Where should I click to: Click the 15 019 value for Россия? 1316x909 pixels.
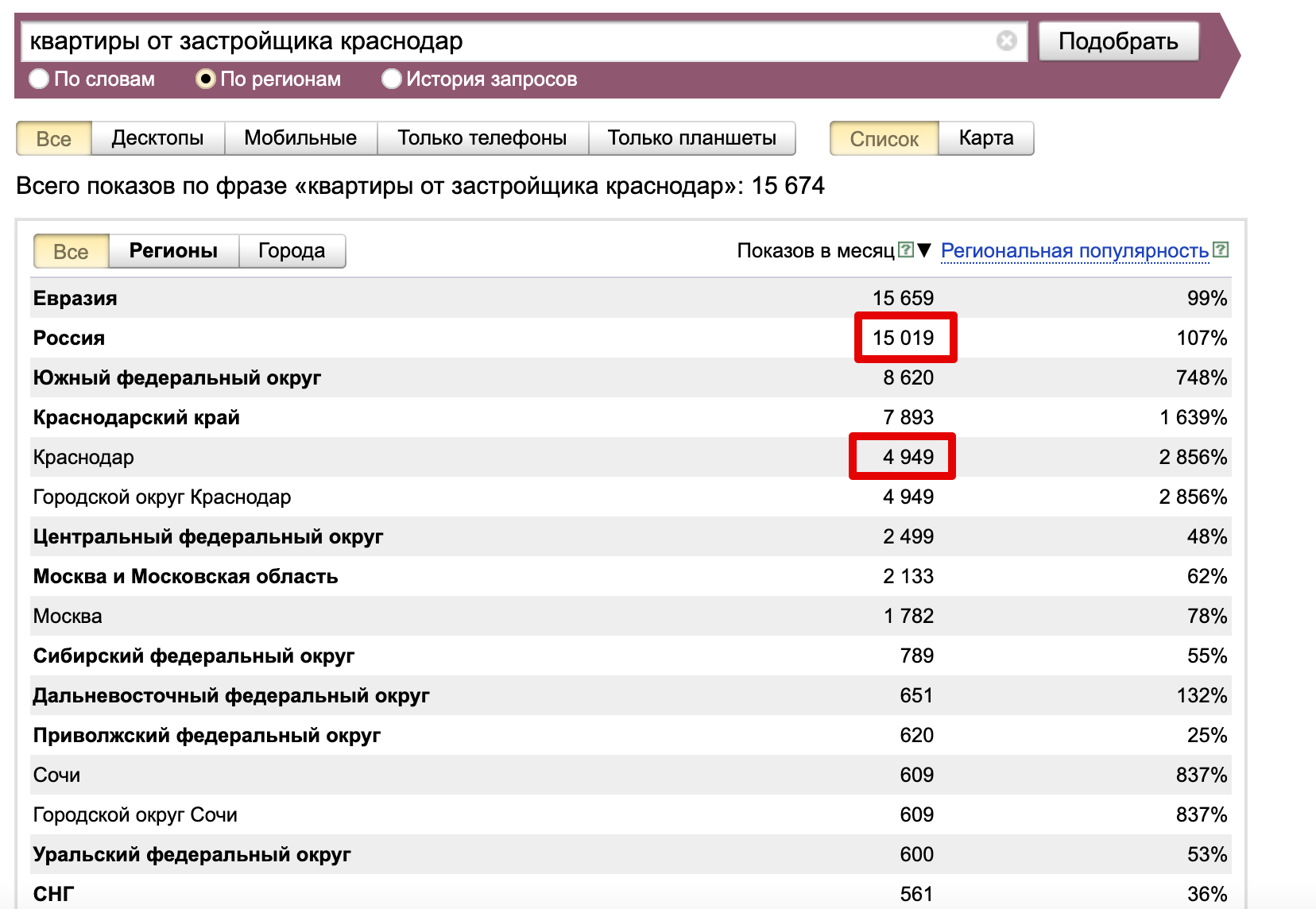click(903, 338)
